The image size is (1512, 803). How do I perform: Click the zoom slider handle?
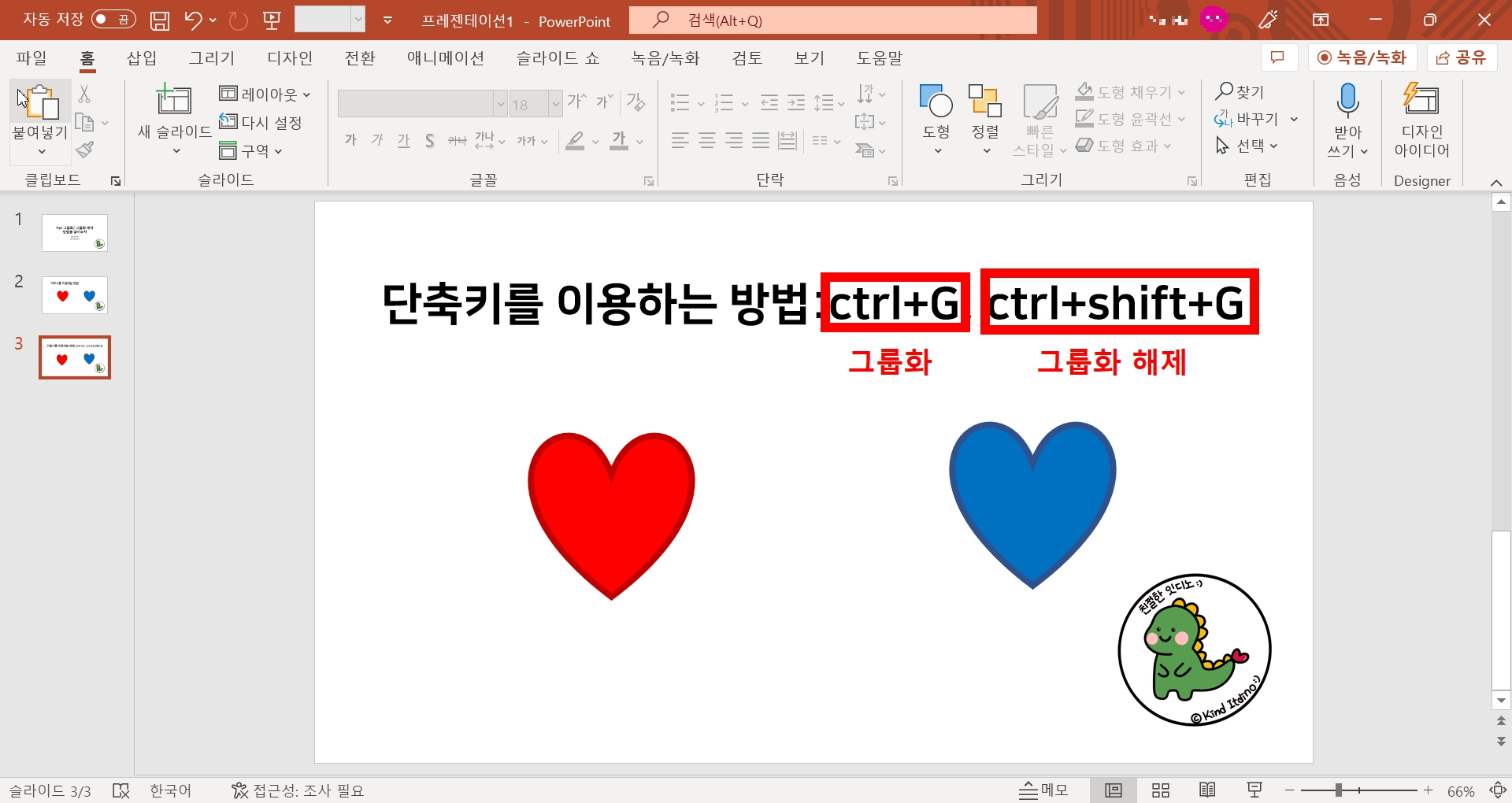tap(1339, 790)
